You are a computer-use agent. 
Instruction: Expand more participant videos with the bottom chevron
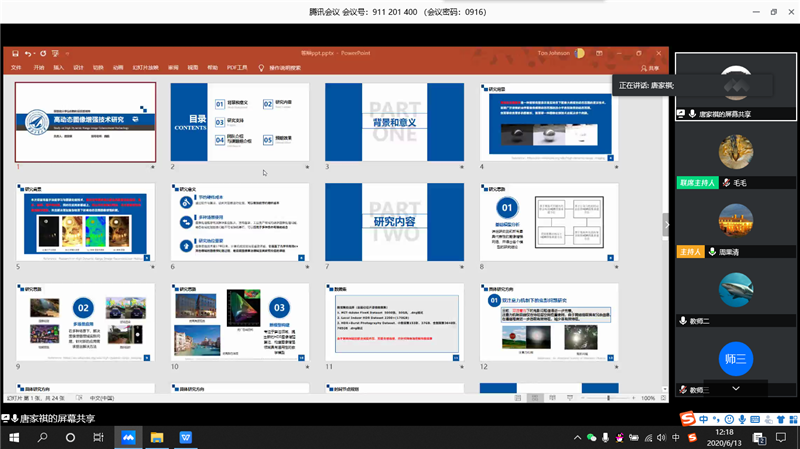tap(736, 387)
